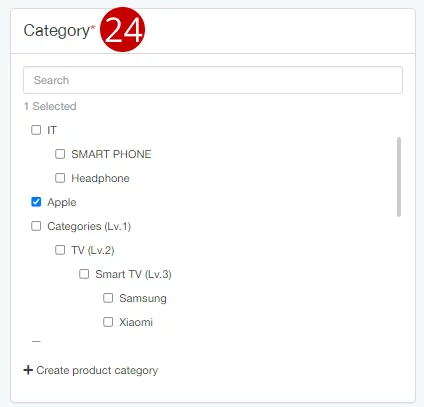The image size is (424, 407).
Task: Click the Samsung label text
Action: click(143, 298)
